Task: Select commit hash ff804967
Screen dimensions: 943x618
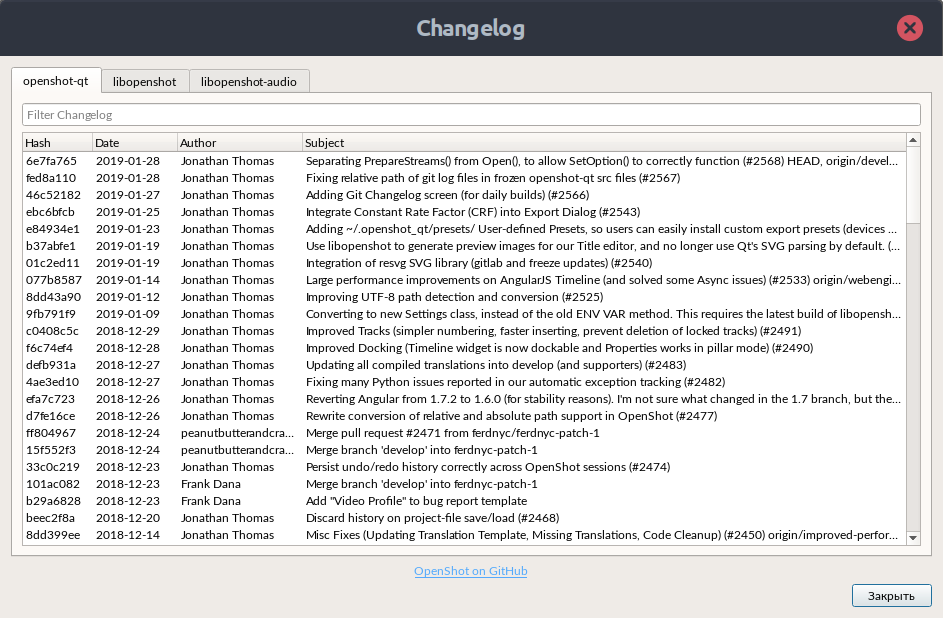Action: 51,433
